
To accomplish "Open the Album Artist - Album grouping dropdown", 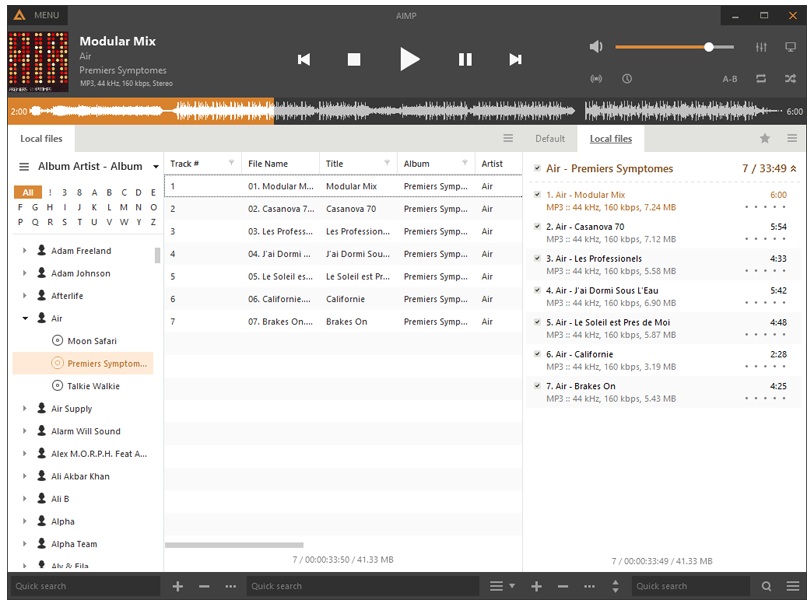I will pos(155,167).
